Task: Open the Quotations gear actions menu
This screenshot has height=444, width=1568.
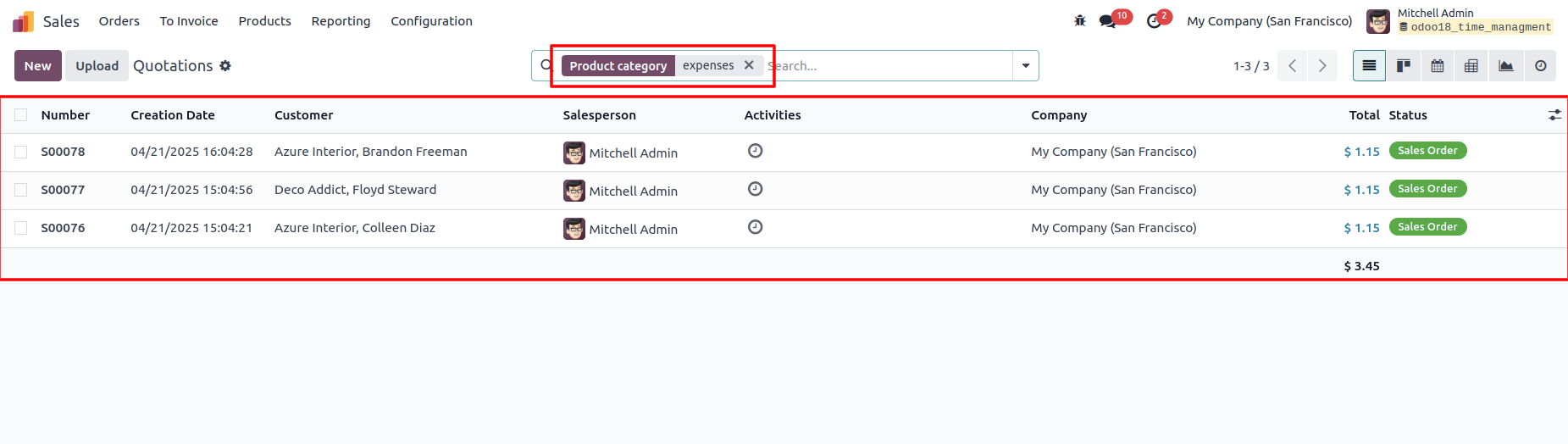Action: point(225,66)
